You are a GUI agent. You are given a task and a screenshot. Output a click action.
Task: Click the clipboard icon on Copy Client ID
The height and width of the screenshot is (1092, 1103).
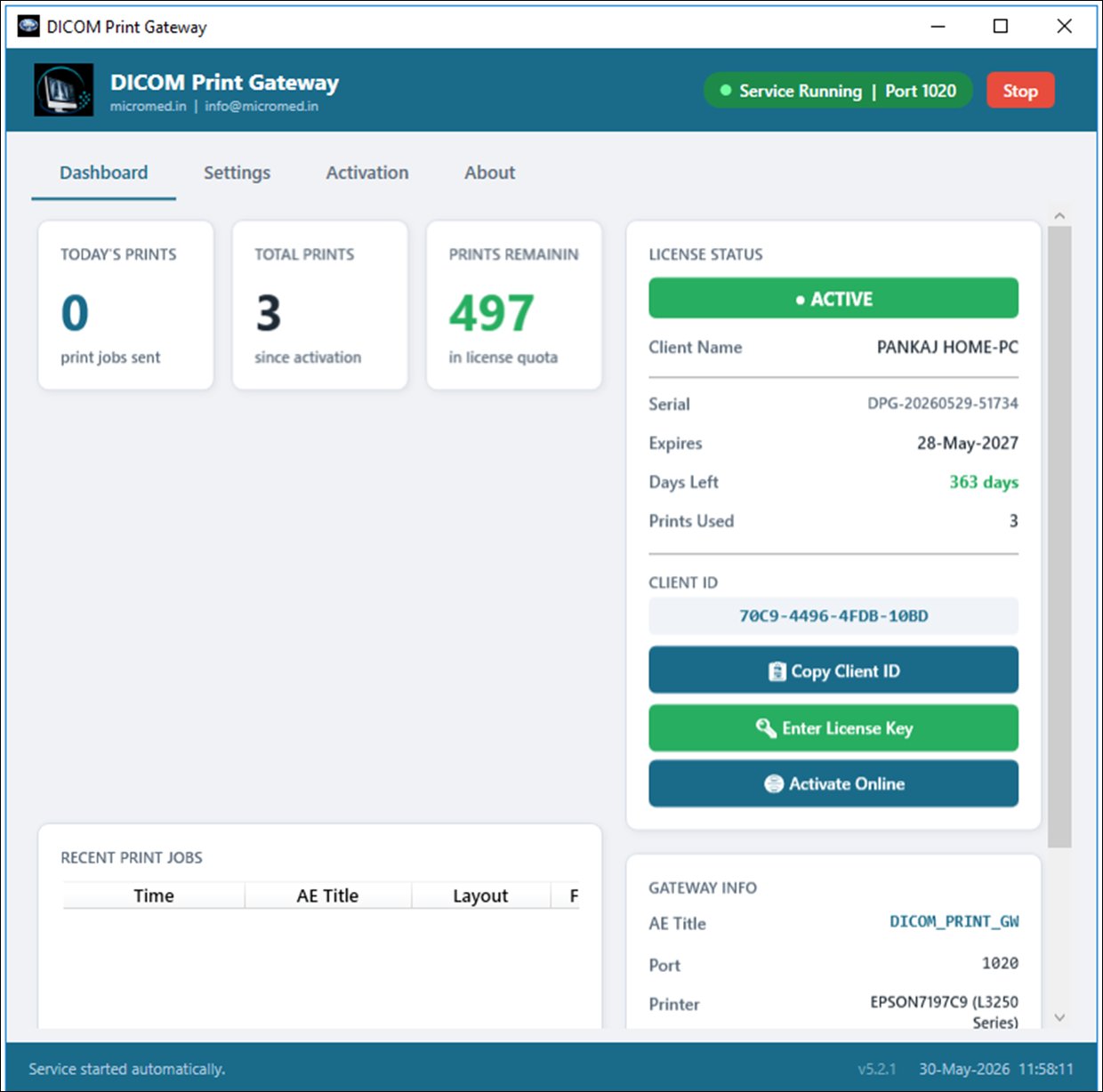tap(777, 671)
